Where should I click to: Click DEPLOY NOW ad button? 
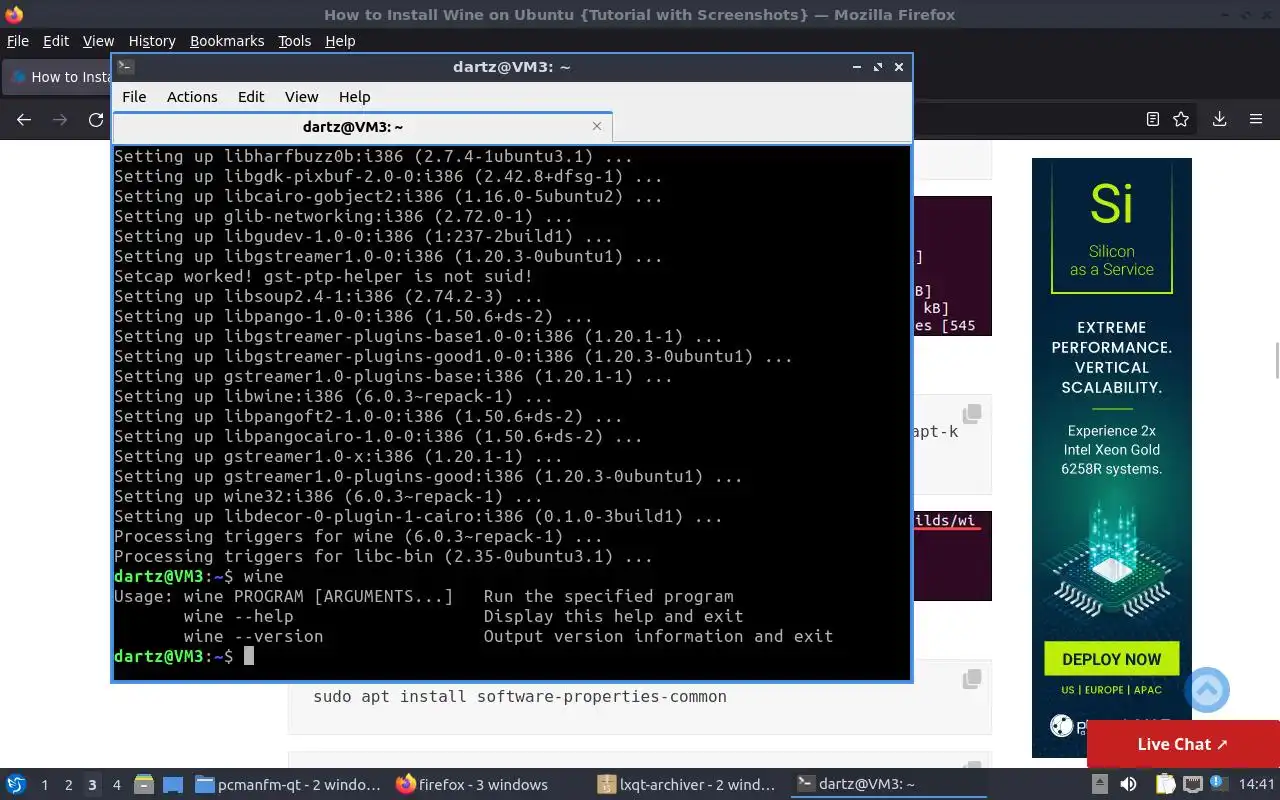[x=1111, y=659]
